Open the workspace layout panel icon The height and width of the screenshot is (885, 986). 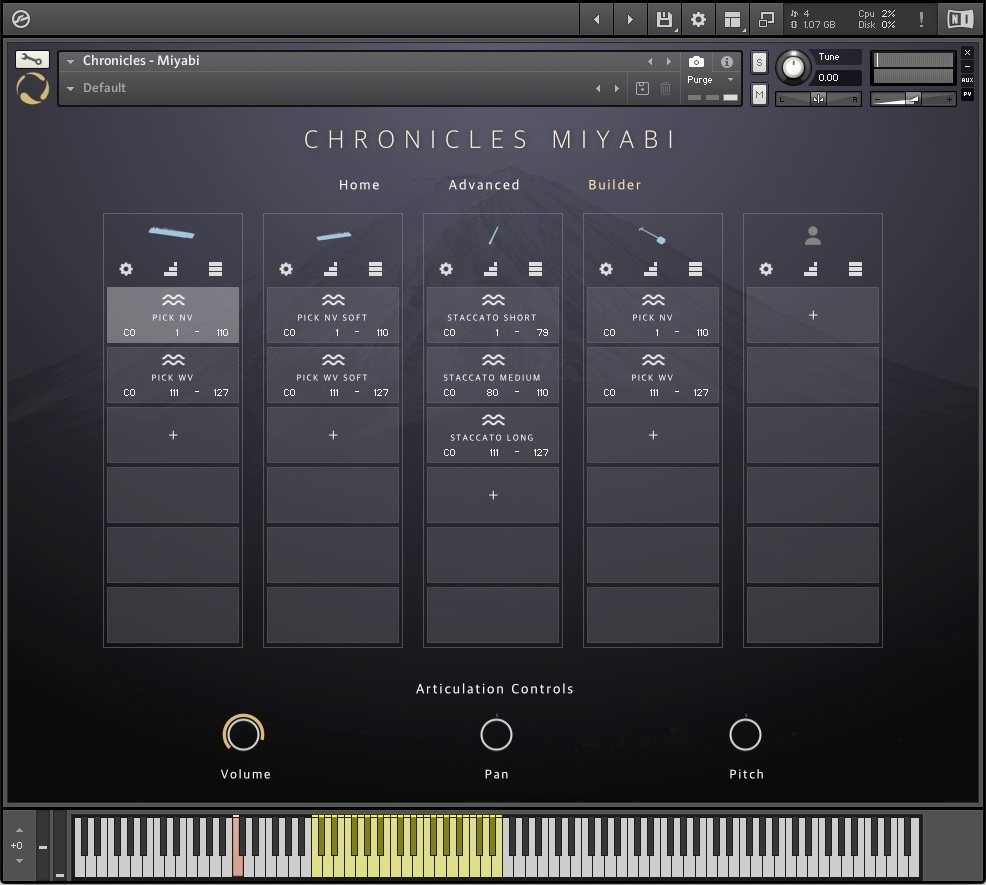point(732,19)
